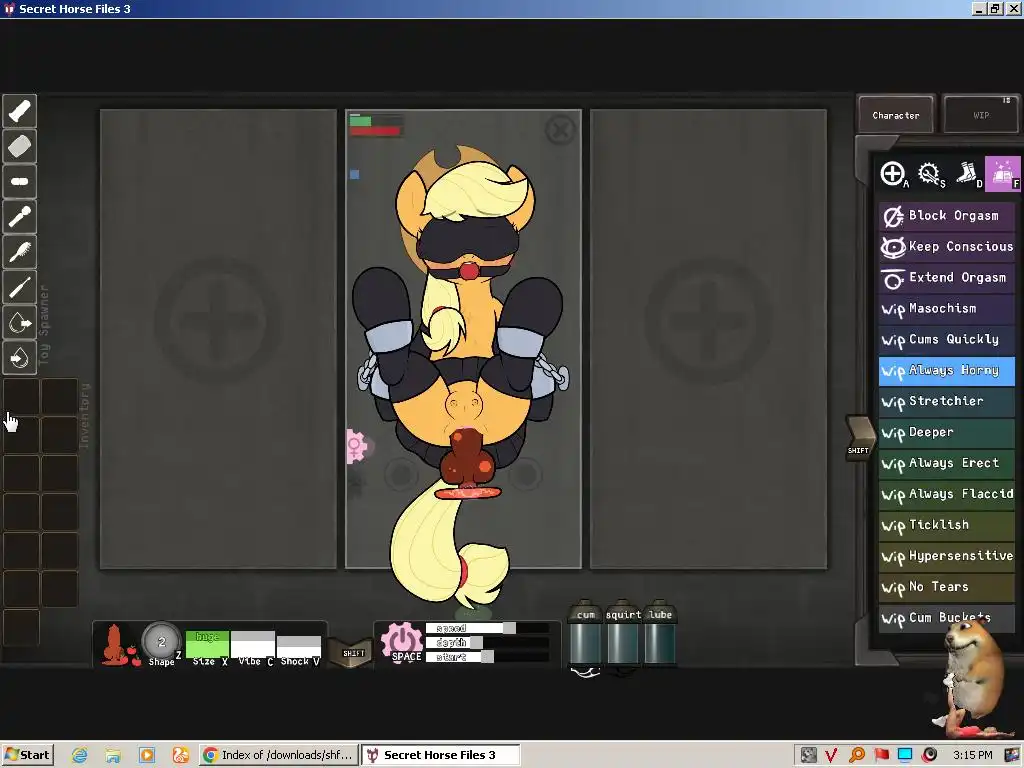Collapse the right panel with SHIFT arrow
Screen dimensions: 1024x768
pyautogui.click(x=859, y=438)
